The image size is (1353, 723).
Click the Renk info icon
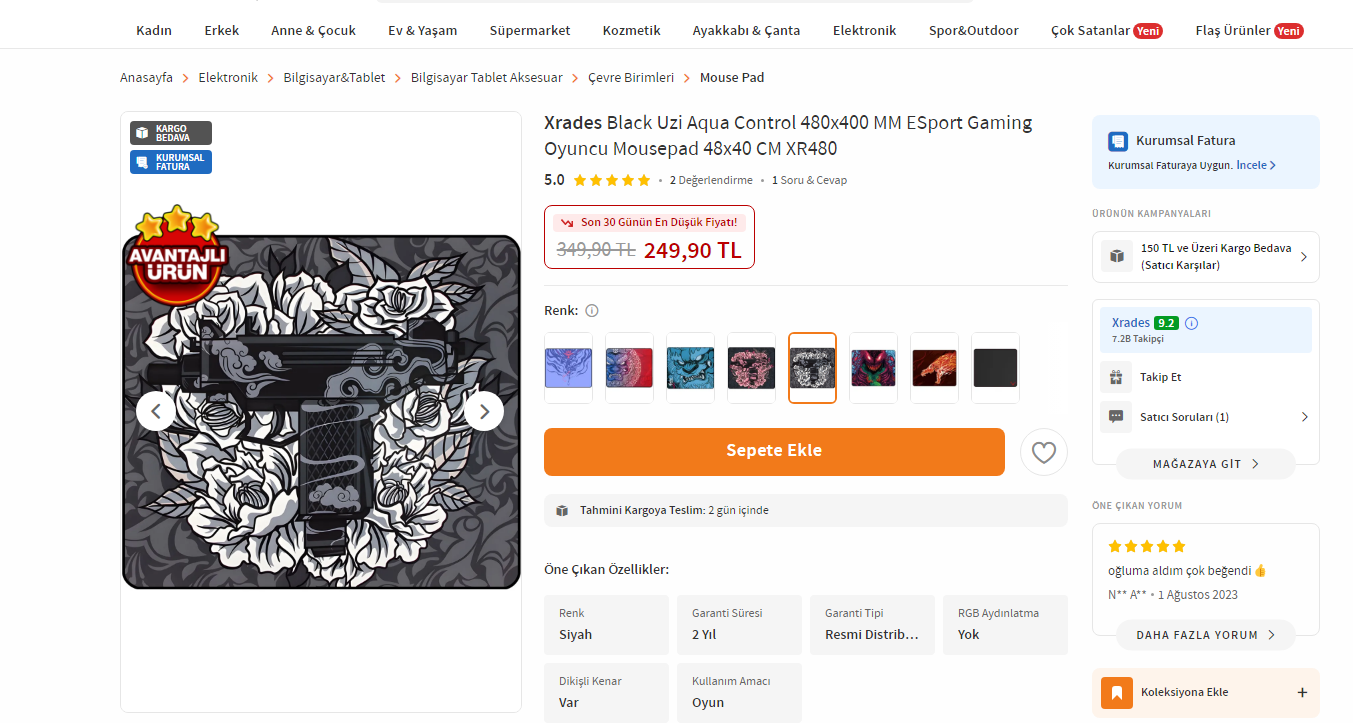coord(592,311)
